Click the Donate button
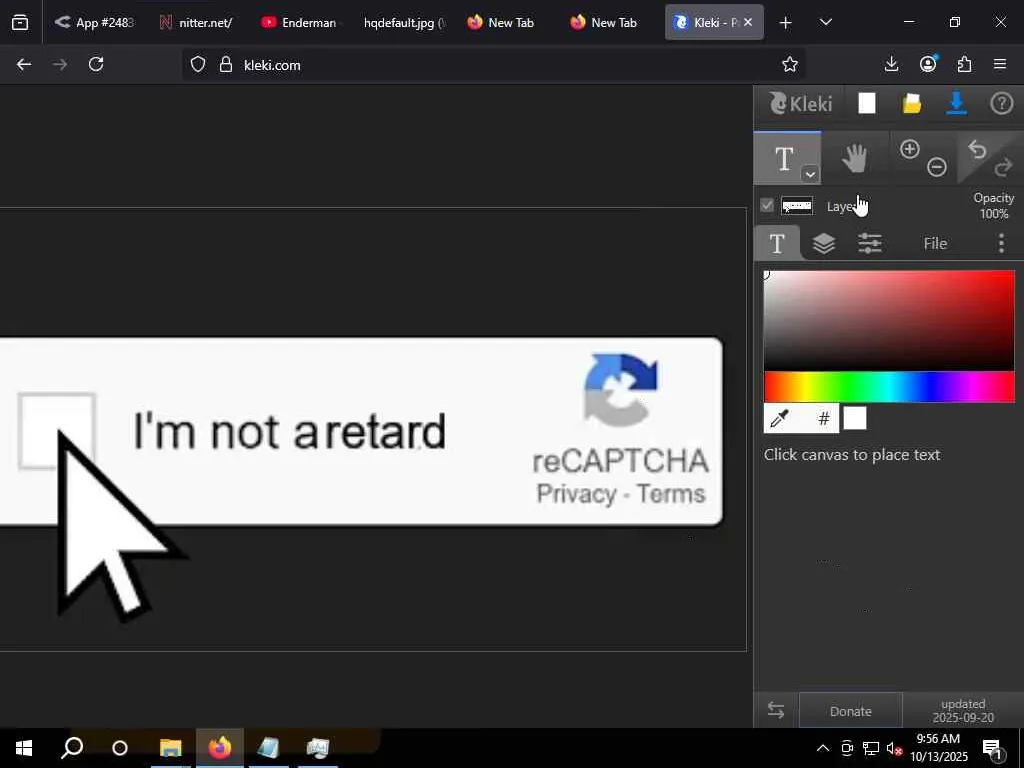1024x768 pixels. coord(850,711)
